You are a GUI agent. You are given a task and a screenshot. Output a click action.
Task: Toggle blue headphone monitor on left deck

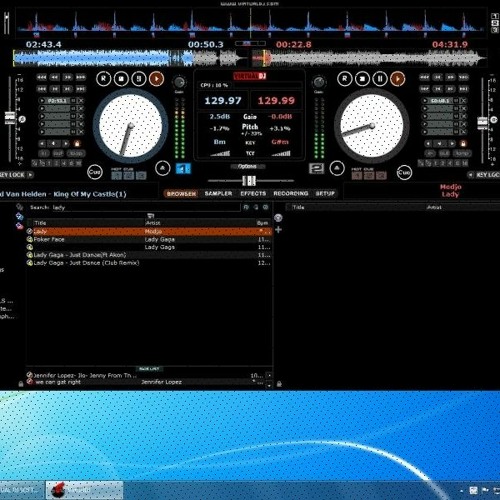[x=183, y=169]
